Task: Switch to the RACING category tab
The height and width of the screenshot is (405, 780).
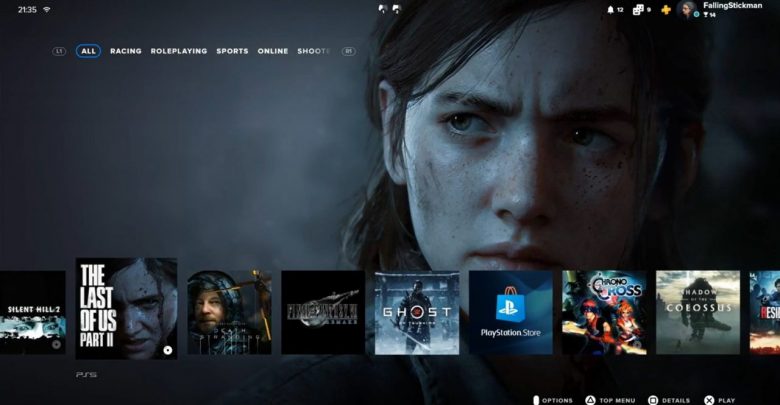Action: point(126,51)
